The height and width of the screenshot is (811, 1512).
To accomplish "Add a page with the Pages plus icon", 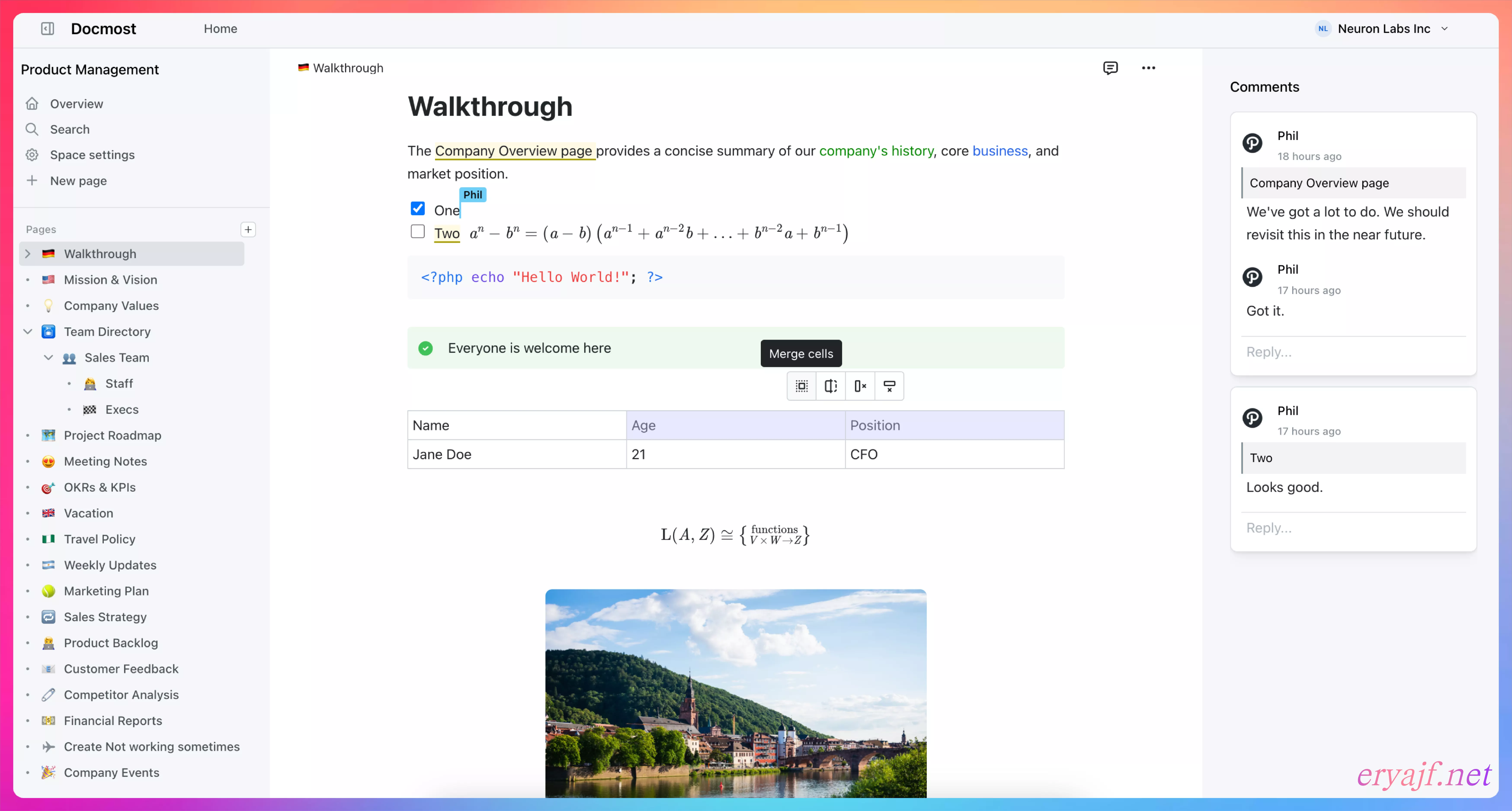I will 248,230.
